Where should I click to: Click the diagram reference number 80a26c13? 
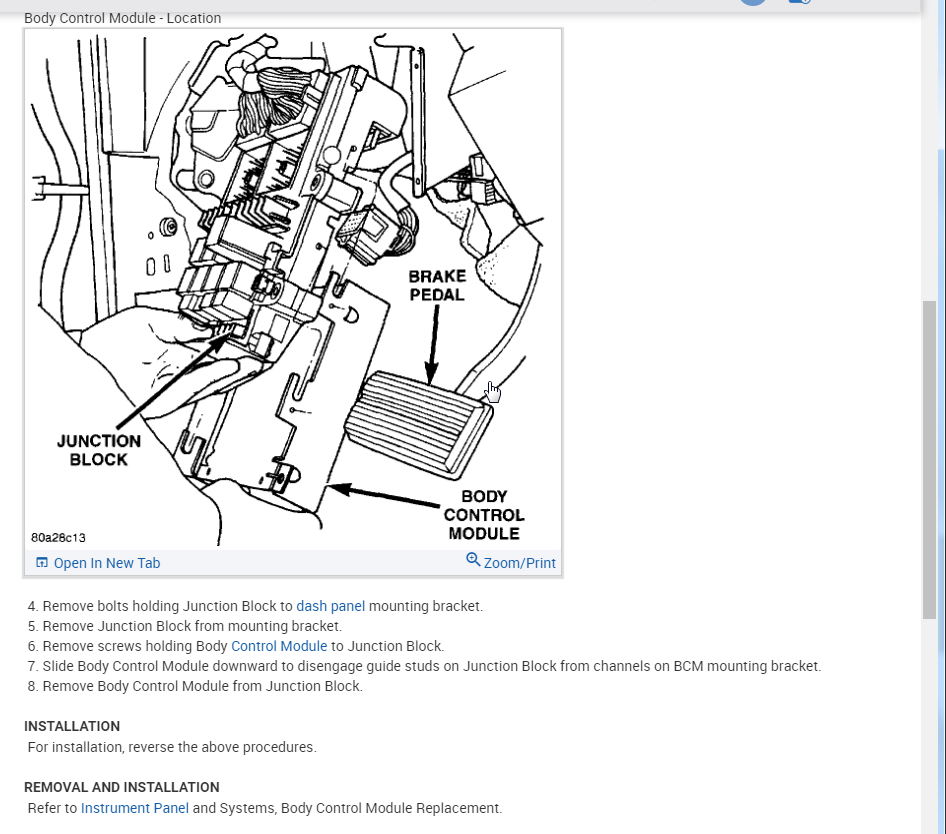(x=59, y=538)
